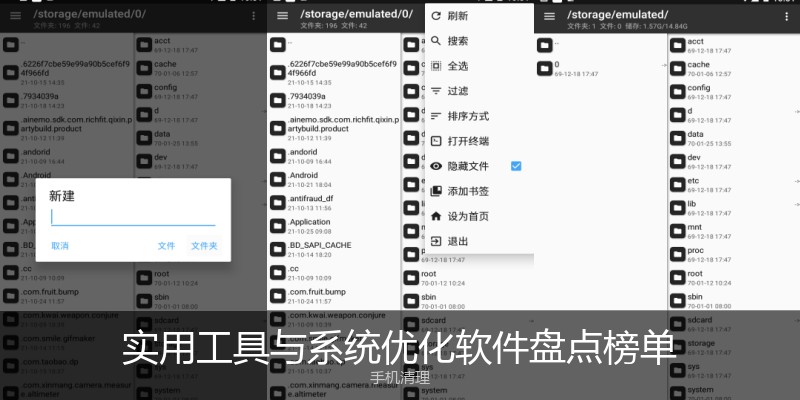Viewport: 800px width, 400px height.
Task: Select .cc folder in left screenshot
Action: click(x=67, y=272)
